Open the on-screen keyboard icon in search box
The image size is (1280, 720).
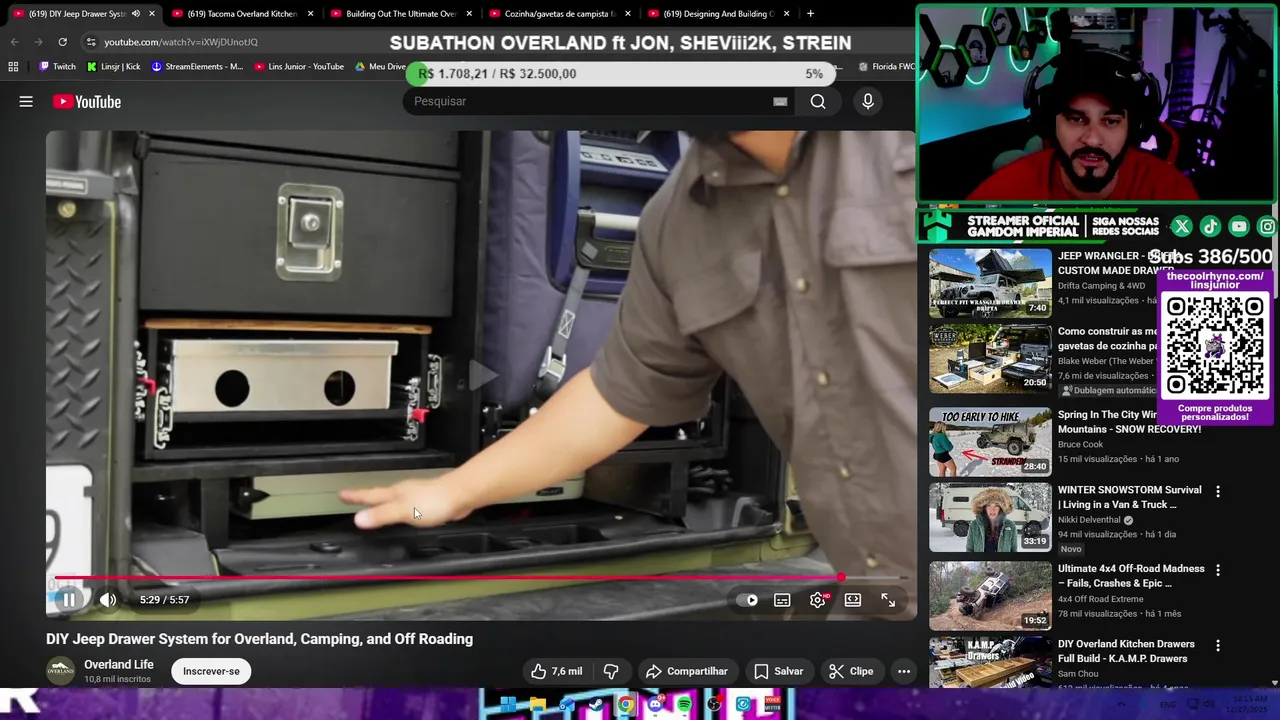[780, 101]
